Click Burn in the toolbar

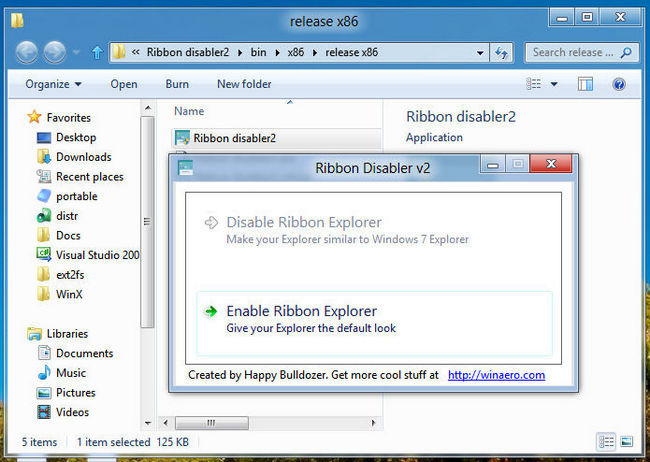pyautogui.click(x=177, y=84)
